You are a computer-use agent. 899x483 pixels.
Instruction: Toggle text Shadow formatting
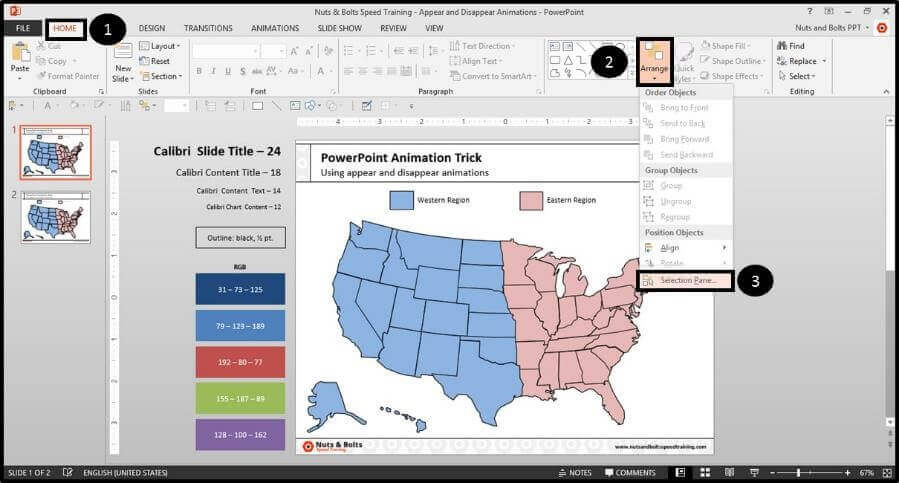243,71
